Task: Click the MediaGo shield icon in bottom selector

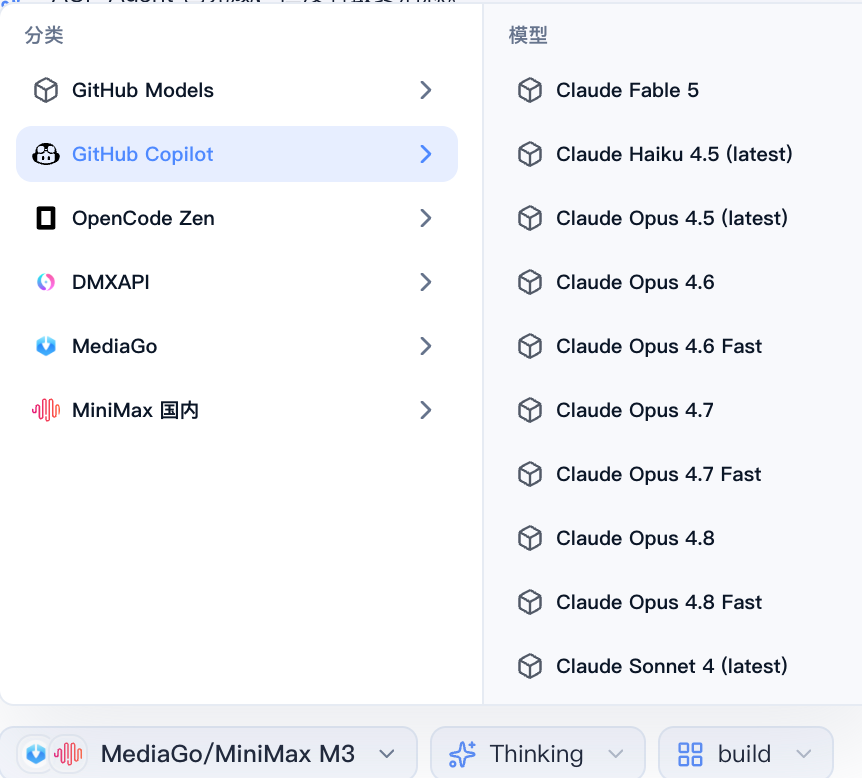Action: click(36, 753)
